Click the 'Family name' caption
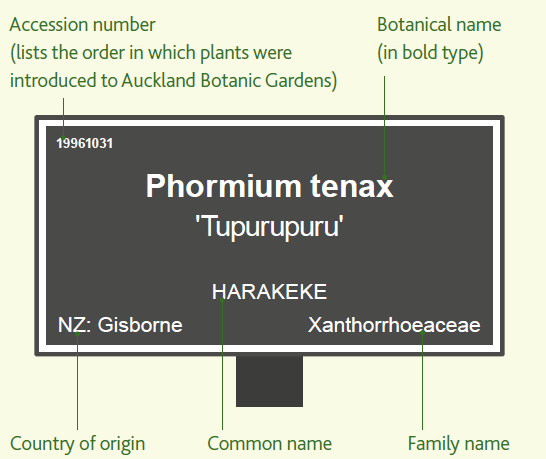Screen dimensions: 546x459 (x=458, y=444)
